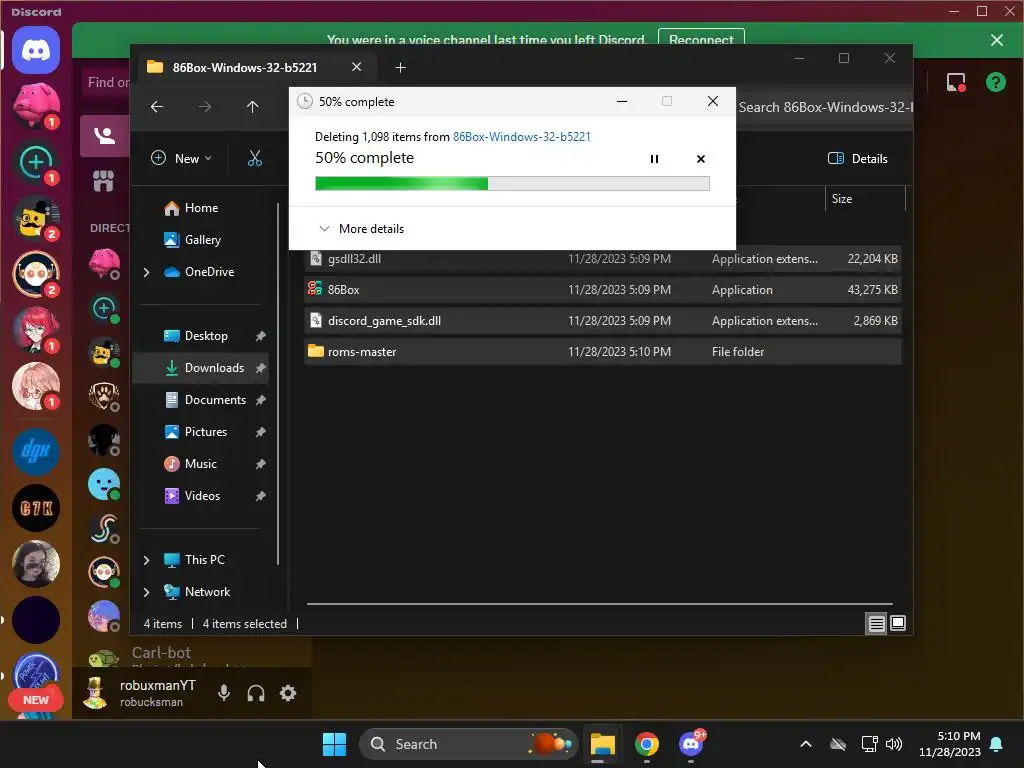The height and width of the screenshot is (768, 1024).
Task: Open Google Chrome from taskbar
Action: (x=647, y=744)
